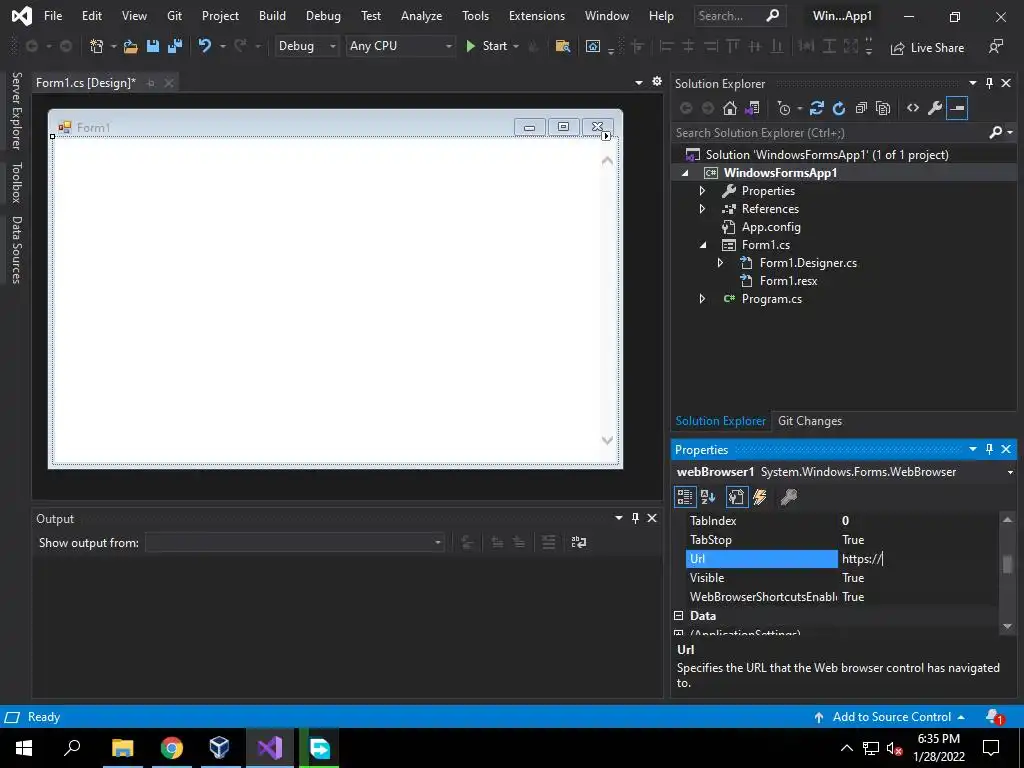
Task: Undo the last action
Action: tap(205, 46)
